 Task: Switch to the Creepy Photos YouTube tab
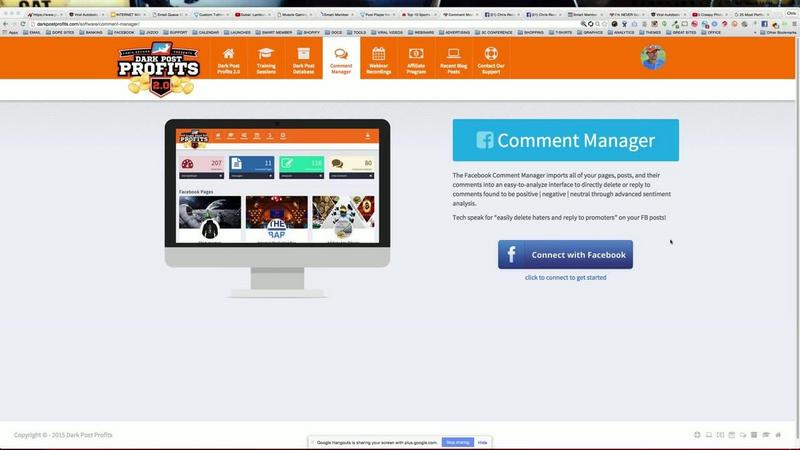[x=711, y=15]
